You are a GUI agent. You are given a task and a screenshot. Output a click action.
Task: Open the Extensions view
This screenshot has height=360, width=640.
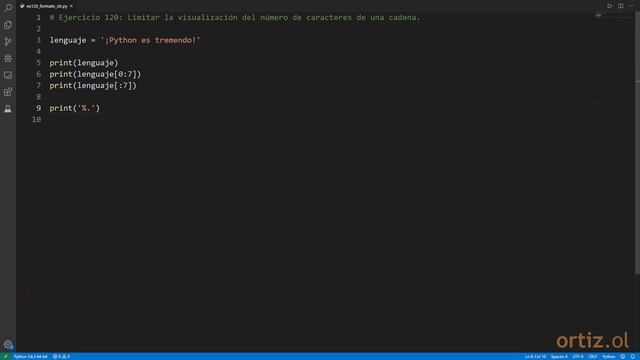[8, 92]
